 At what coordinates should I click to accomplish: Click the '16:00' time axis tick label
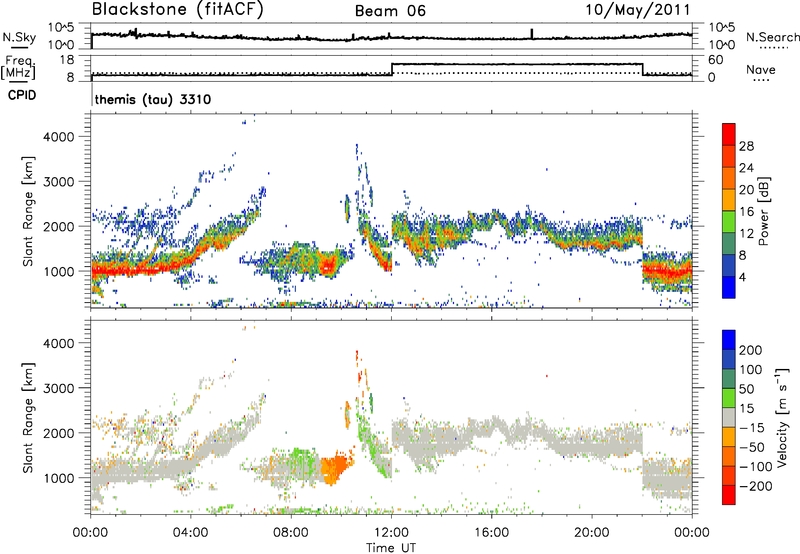pos(491,533)
